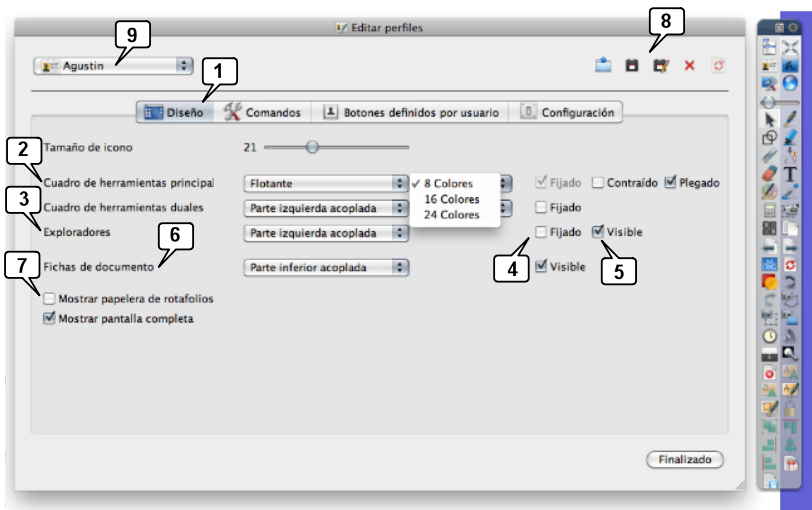This screenshot has width=812, height=510.
Task: Click the clock icon in floating toolbar
Action: click(x=770, y=336)
